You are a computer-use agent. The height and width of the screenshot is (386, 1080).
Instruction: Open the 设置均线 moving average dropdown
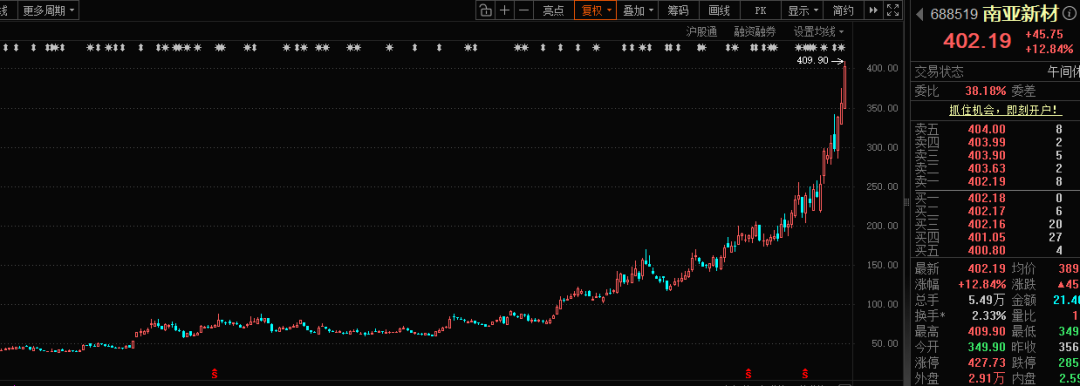point(818,32)
